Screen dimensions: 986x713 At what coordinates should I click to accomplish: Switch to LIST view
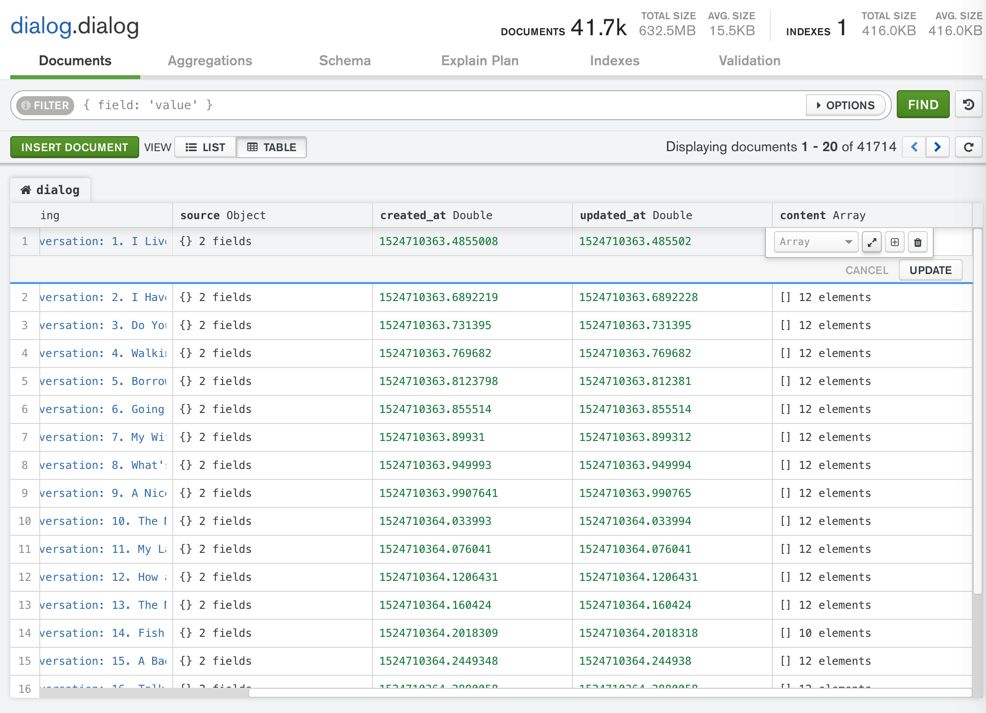206,147
